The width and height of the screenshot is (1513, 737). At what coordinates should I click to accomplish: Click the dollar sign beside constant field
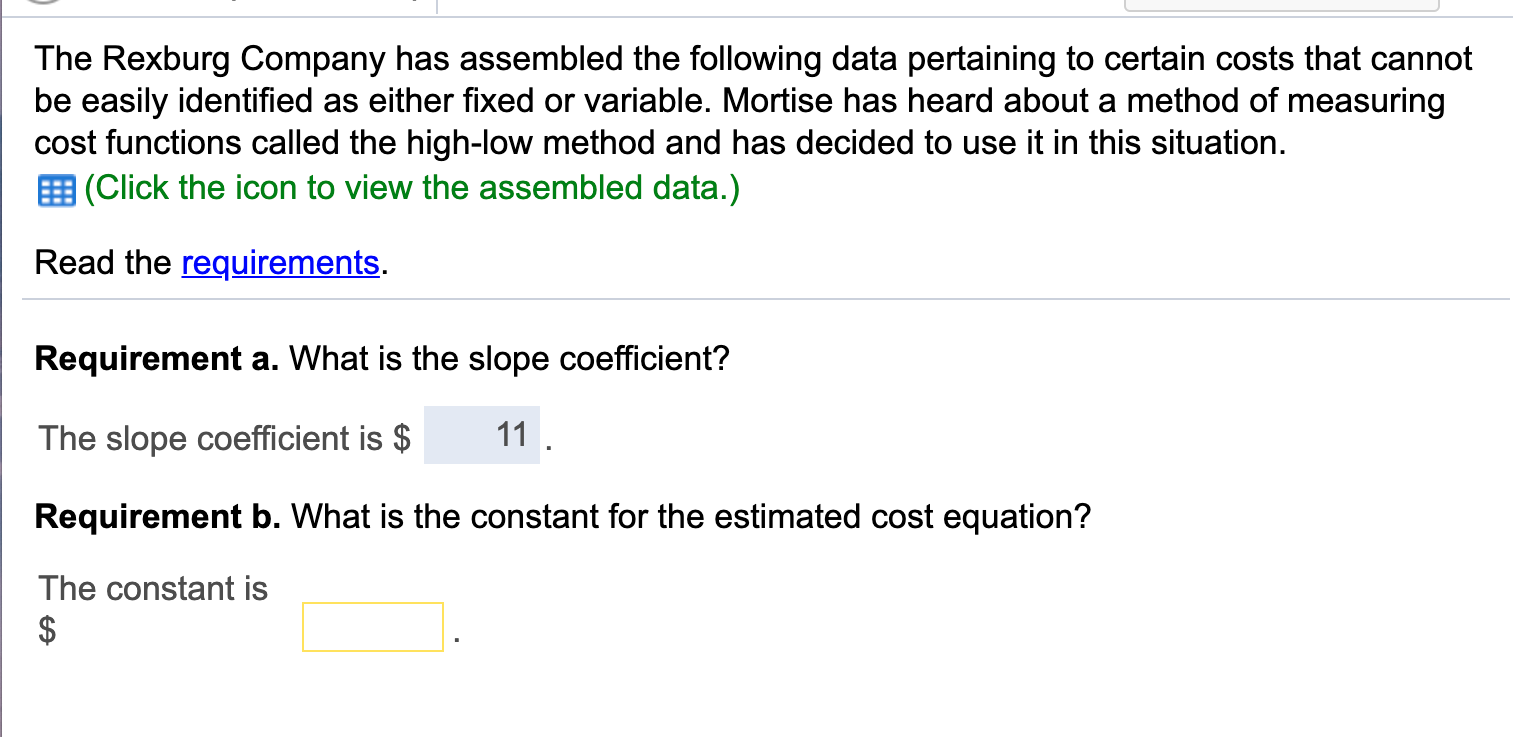pyautogui.click(x=47, y=629)
